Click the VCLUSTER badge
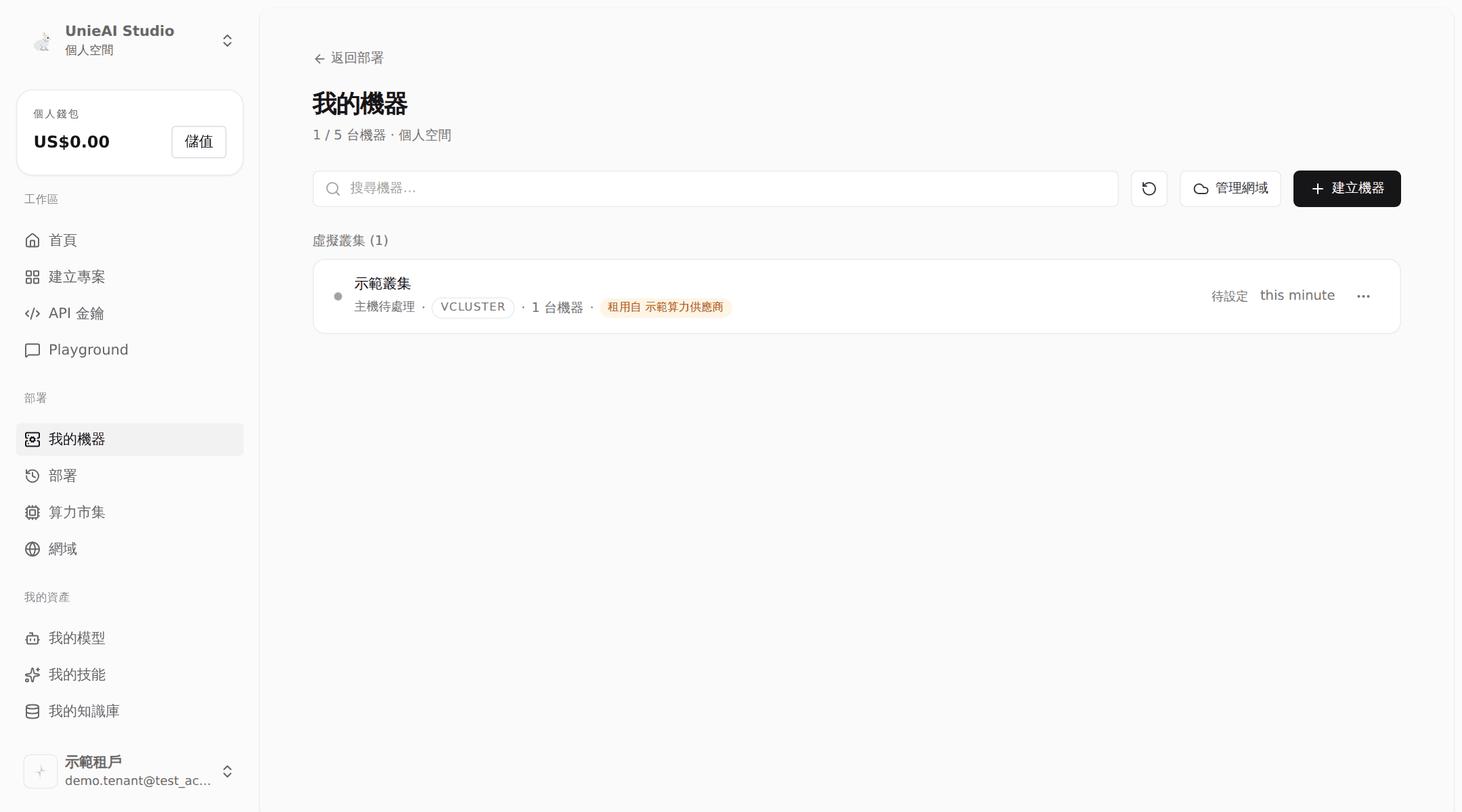This screenshot has height=812, width=1462. pyautogui.click(x=473, y=307)
